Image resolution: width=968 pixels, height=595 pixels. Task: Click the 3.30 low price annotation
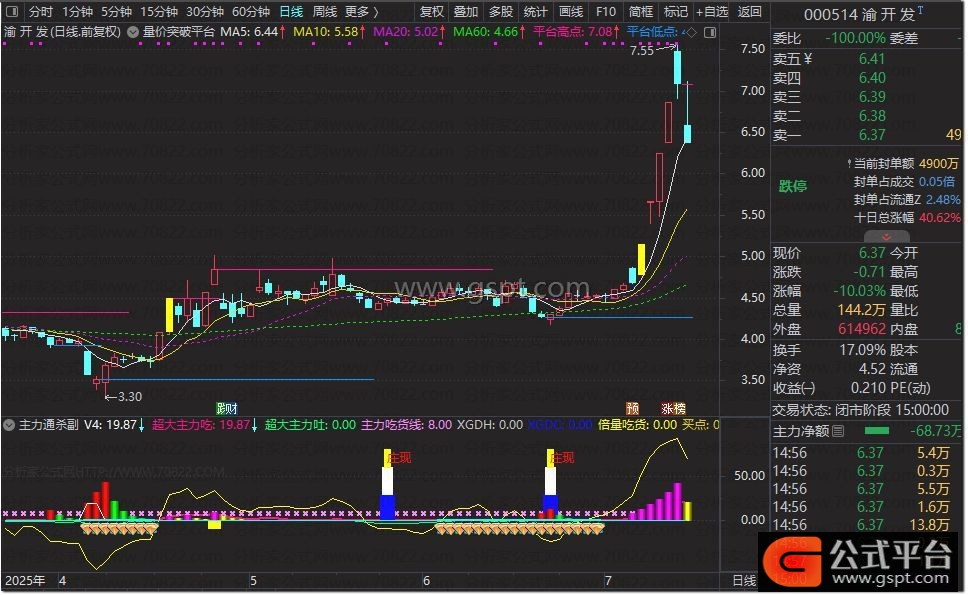coord(130,397)
